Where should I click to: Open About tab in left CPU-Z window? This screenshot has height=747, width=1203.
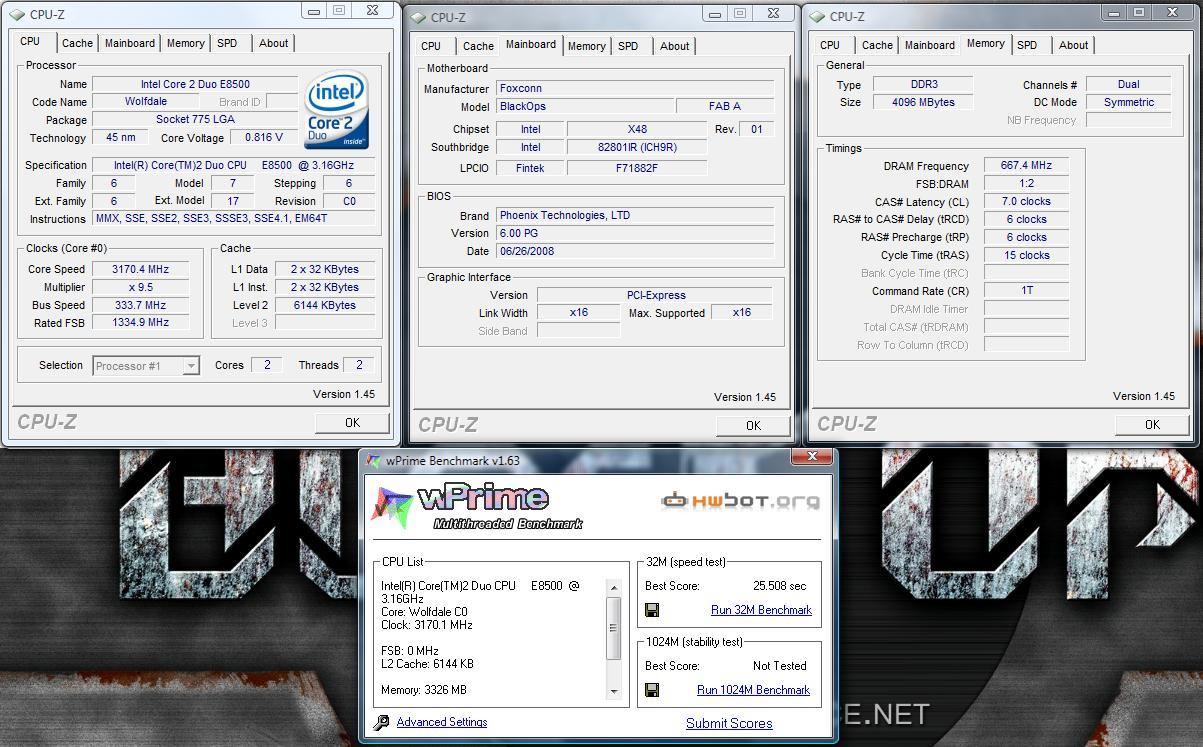[274, 43]
